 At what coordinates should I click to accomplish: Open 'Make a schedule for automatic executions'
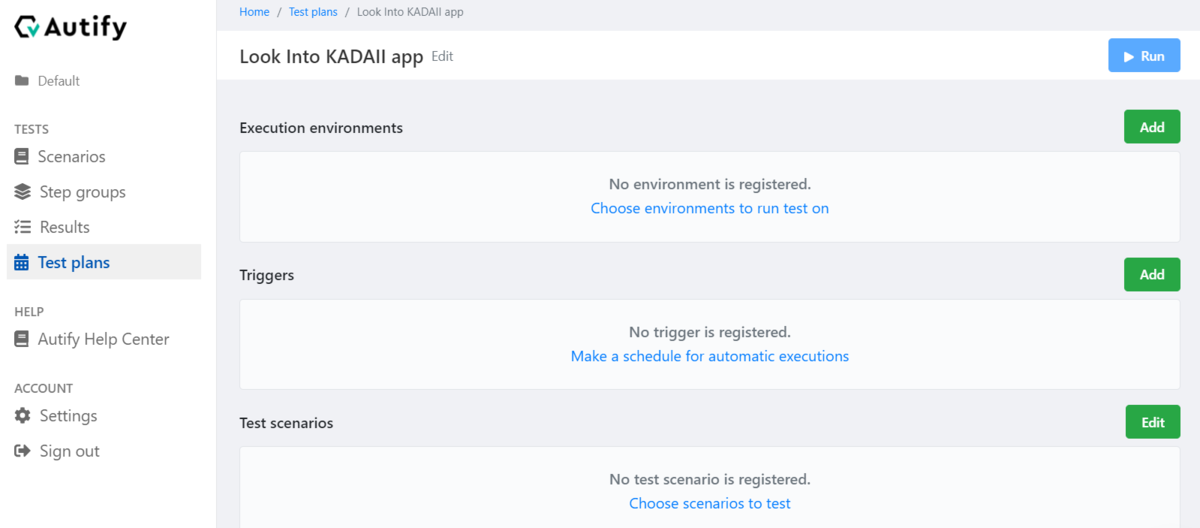coord(710,356)
